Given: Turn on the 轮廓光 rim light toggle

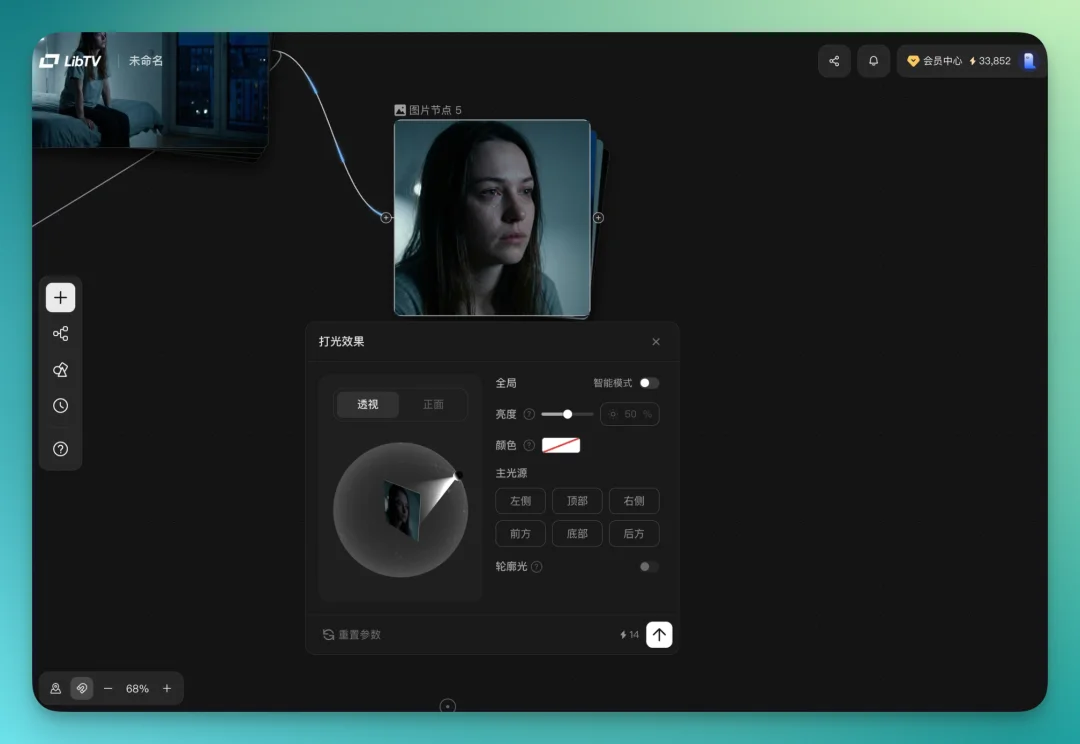Looking at the screenshot, I should point(646,566).
